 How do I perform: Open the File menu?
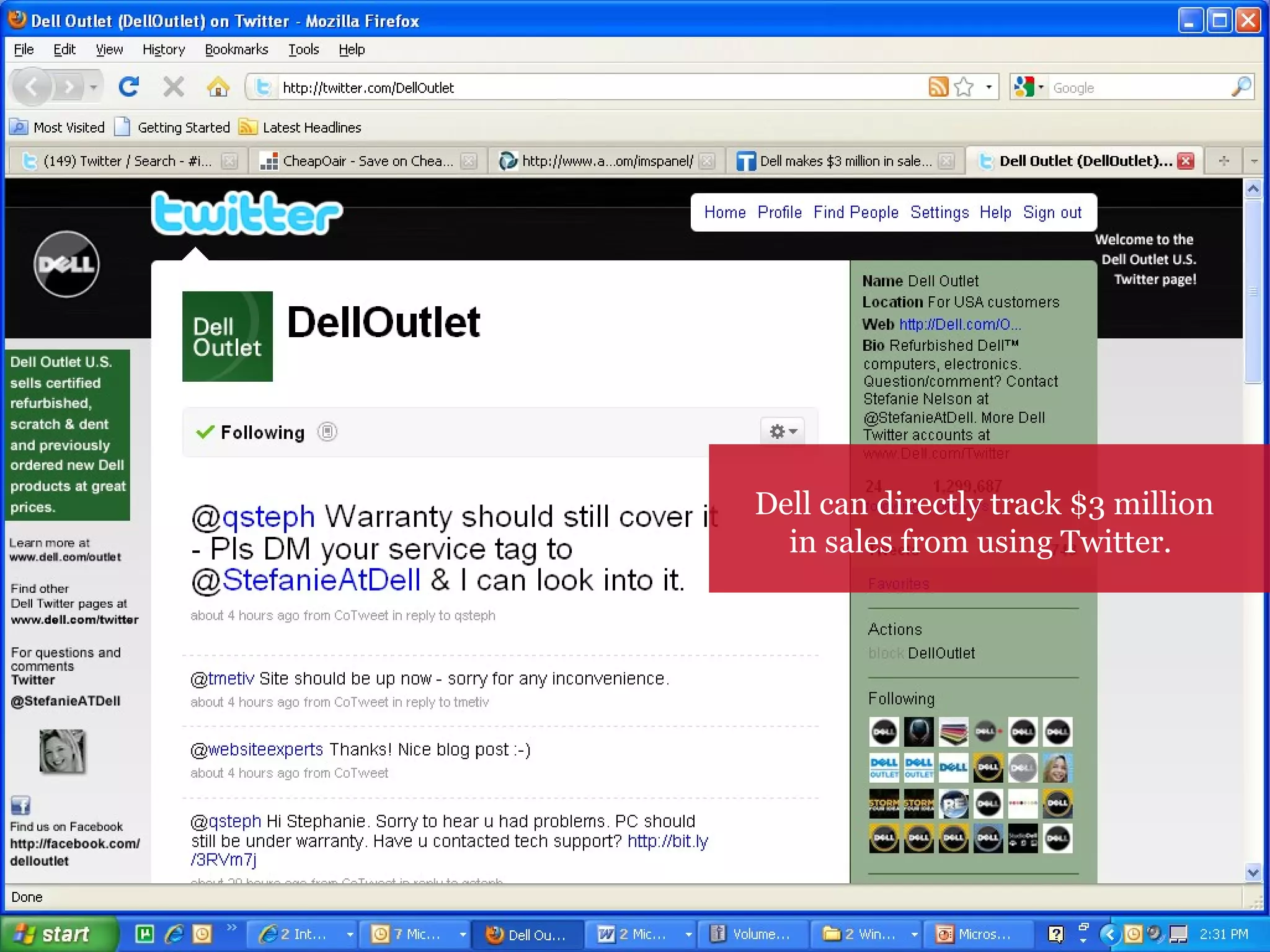(24, 50)
